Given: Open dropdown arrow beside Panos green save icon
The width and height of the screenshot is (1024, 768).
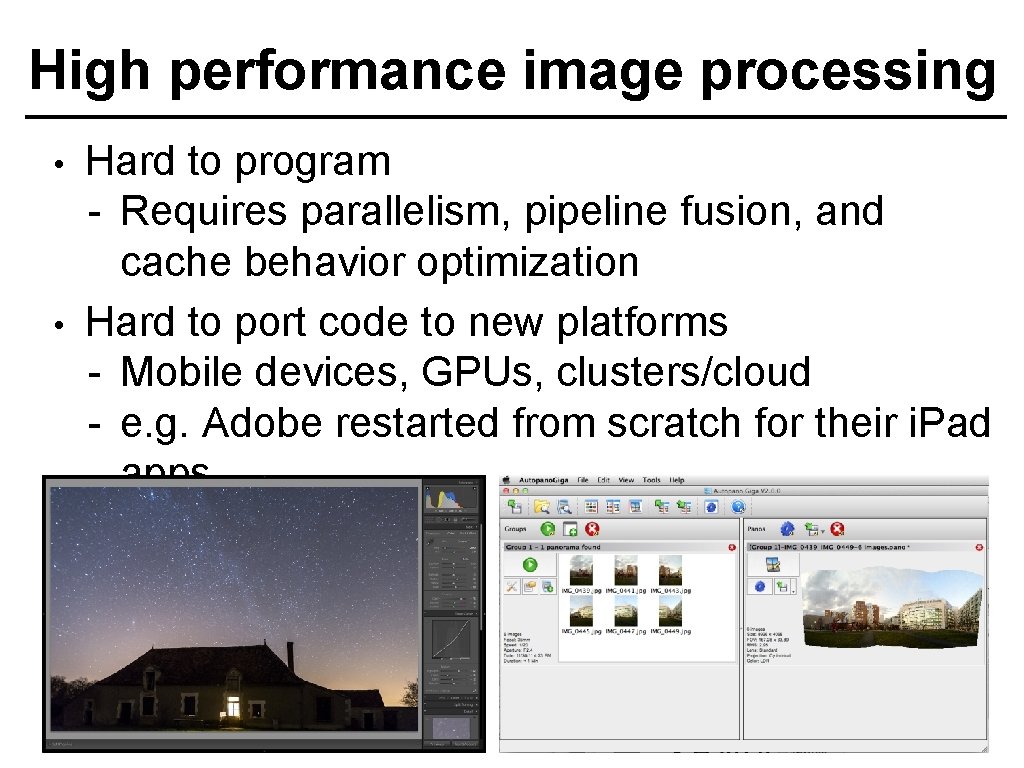Looking at the screenshot, I should point(823,532).
